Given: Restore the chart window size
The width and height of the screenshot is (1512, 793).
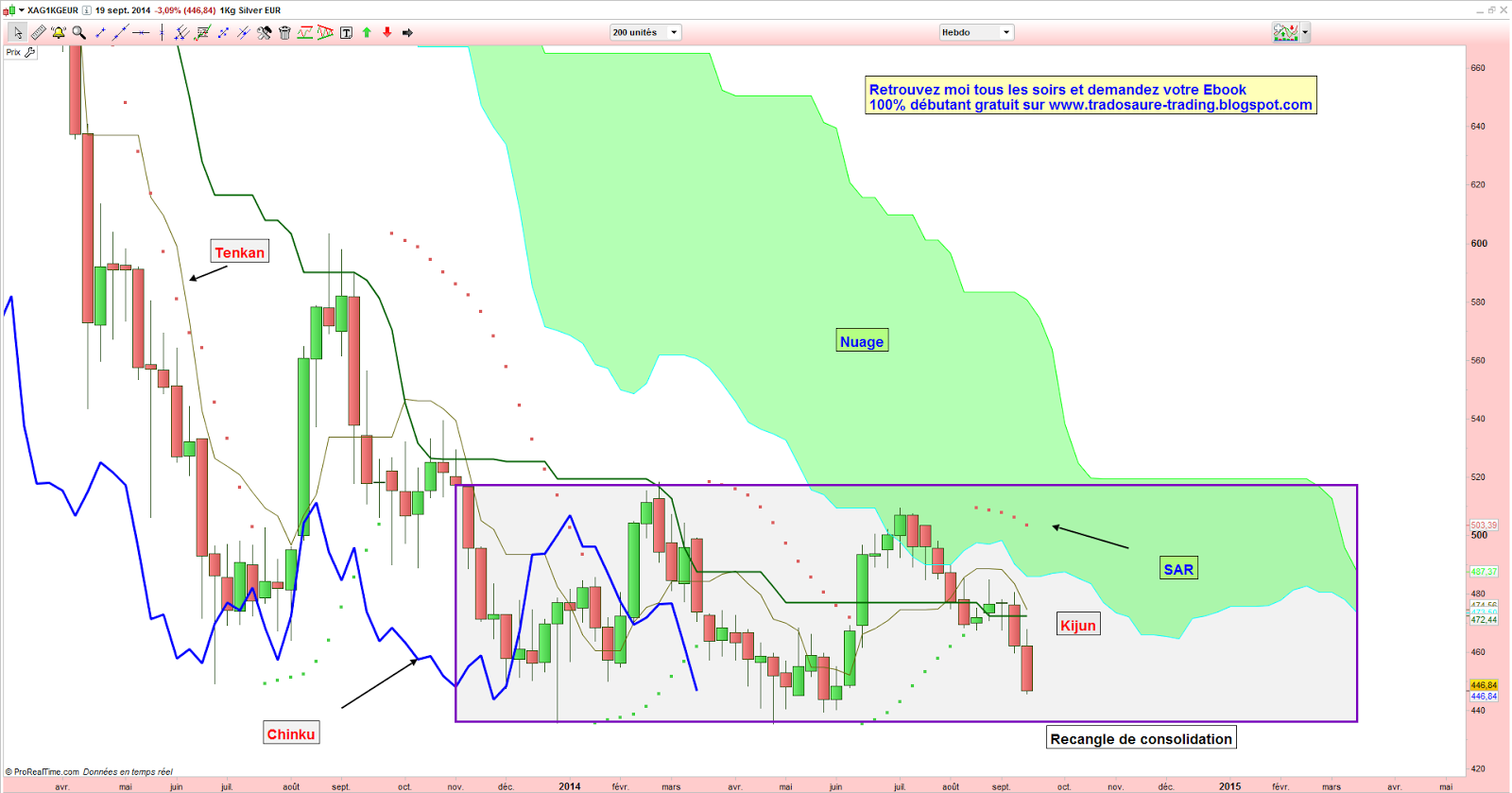Looking at the screenshot, I should (1492, 9).
